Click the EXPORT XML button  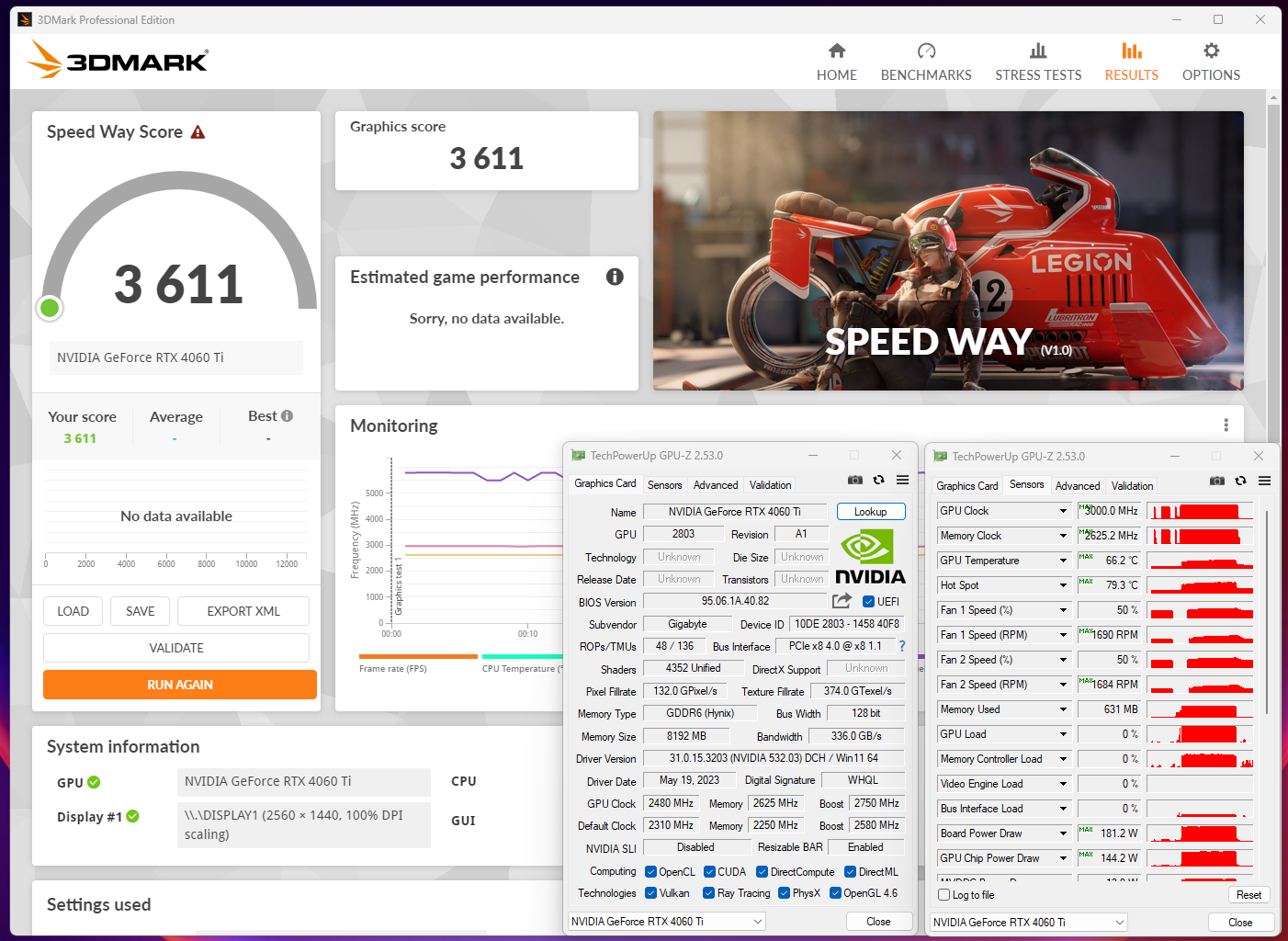tap(243, 611)
